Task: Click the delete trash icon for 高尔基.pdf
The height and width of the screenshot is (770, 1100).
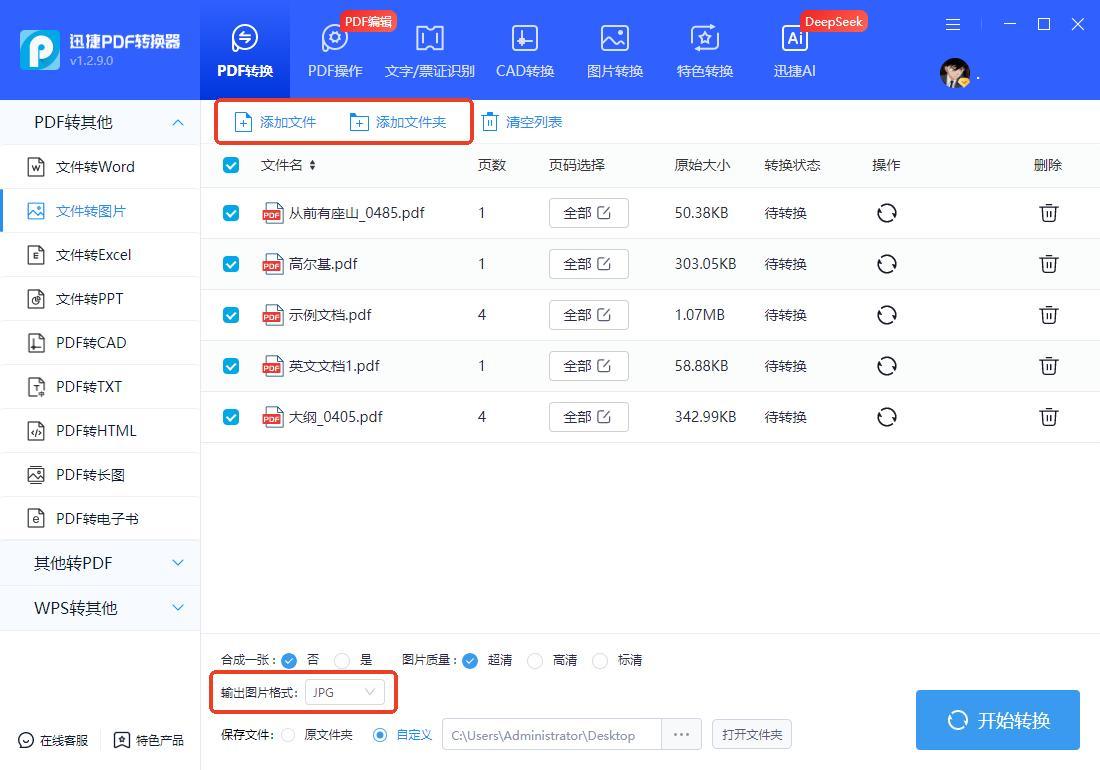Action: pyautogui.click(x=1048, y=264)
